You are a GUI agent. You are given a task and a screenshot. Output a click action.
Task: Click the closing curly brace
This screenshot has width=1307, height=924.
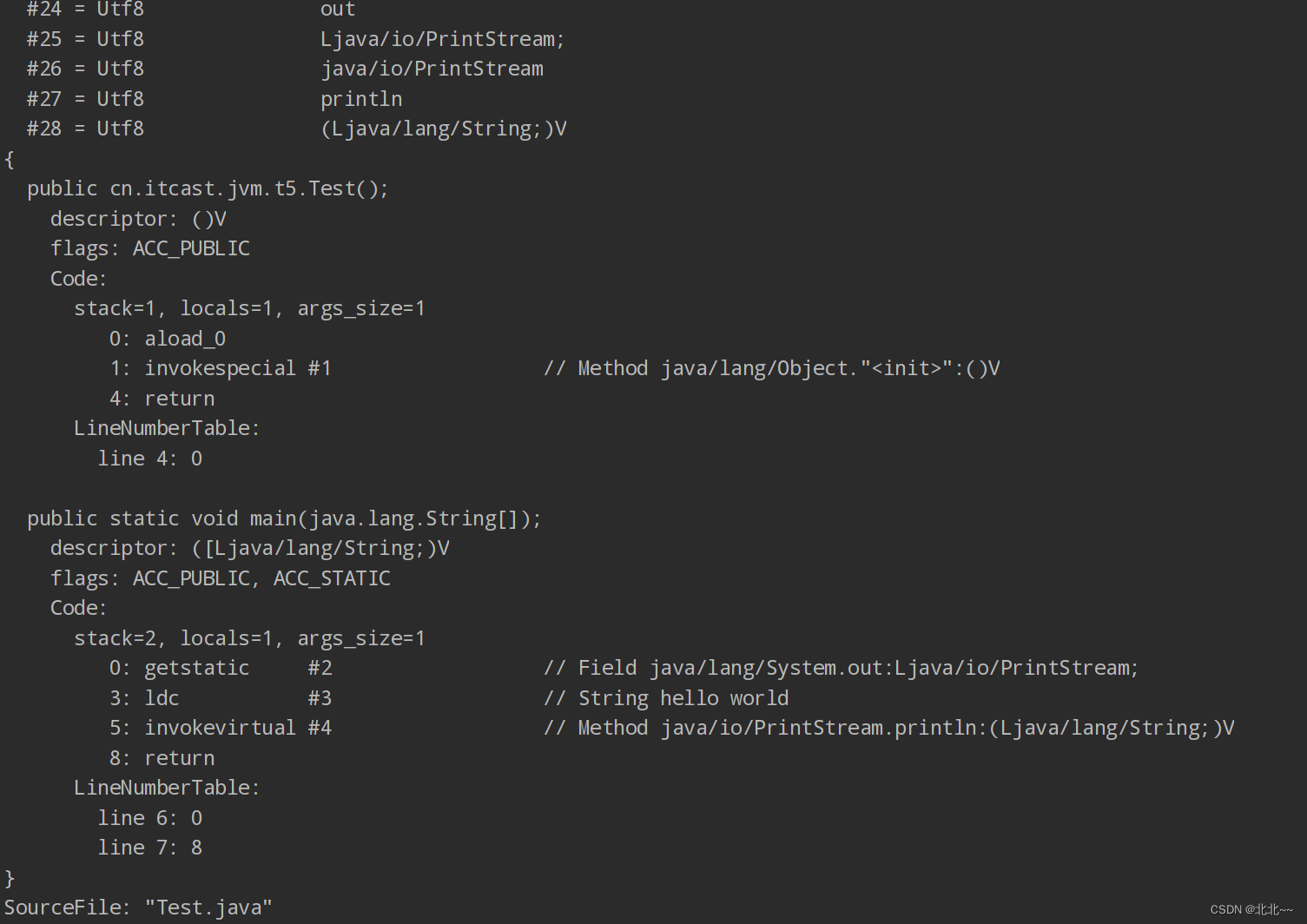tap(10, 878)
